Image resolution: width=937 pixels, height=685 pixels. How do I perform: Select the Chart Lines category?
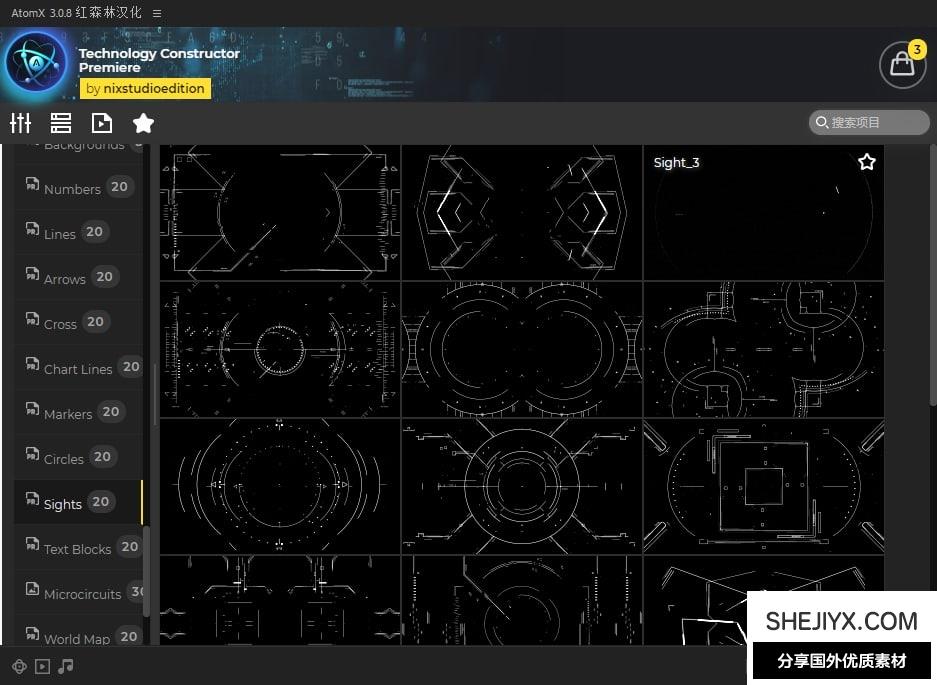click(x=78, y=368)
